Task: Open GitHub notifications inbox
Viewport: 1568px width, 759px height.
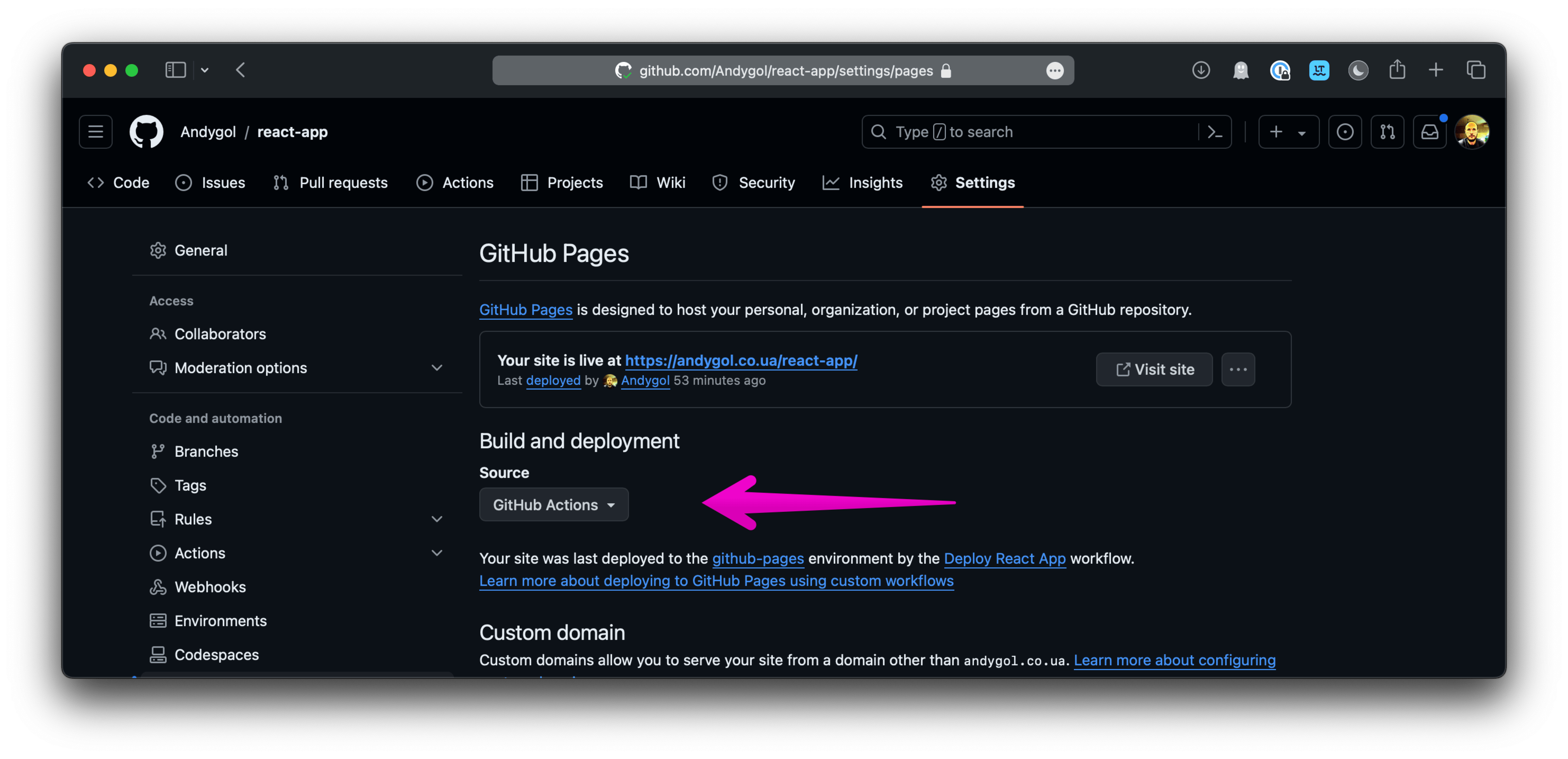Action: [1429, 132]
